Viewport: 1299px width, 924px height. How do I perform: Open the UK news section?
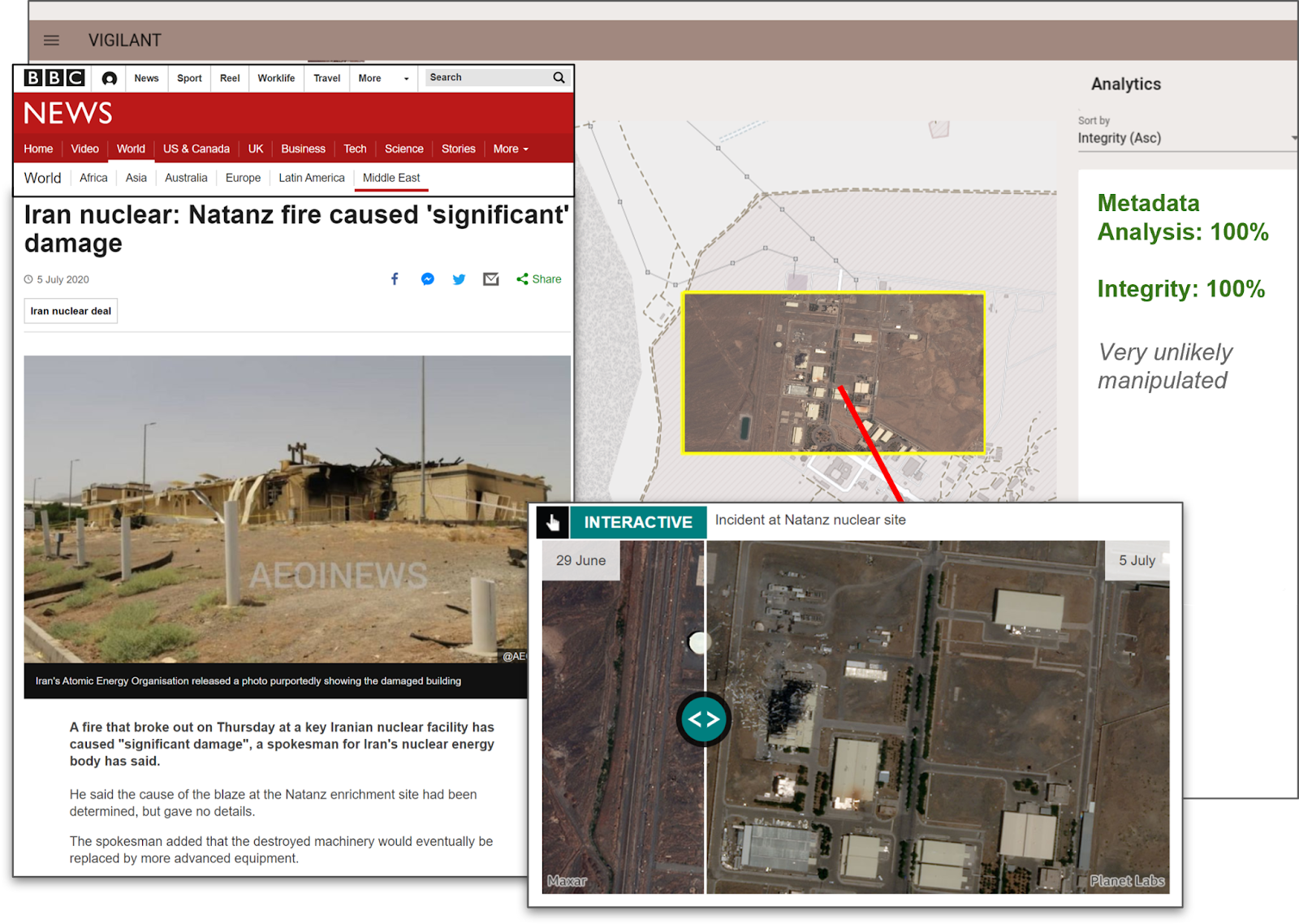(256, 149)
